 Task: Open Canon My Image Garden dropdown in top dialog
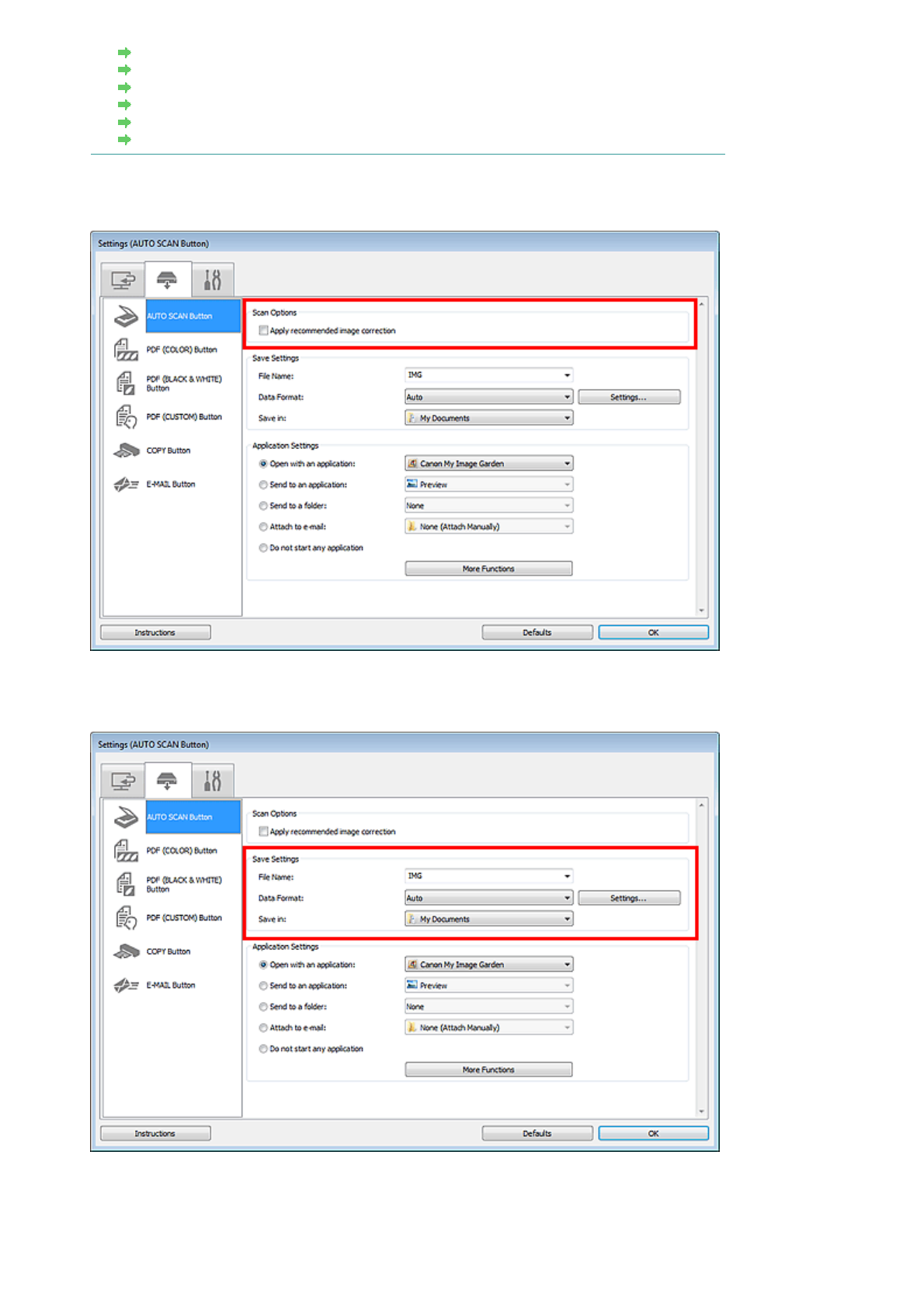[488, 464]
